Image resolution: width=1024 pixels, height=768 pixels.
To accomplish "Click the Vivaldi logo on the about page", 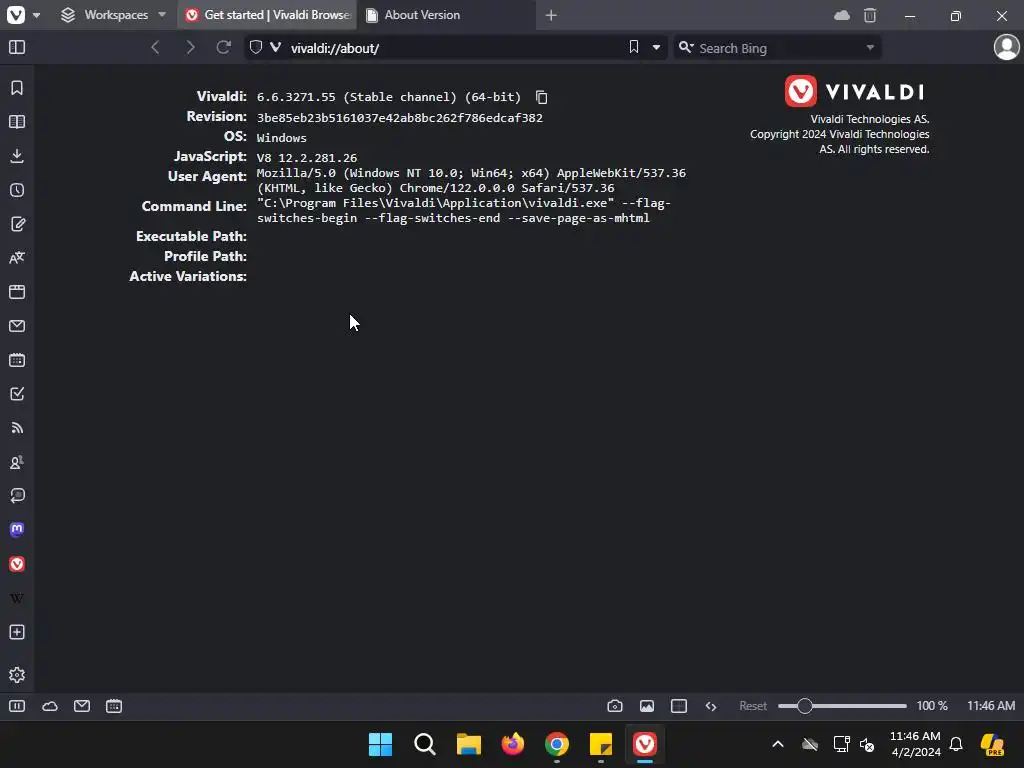I will (855, 91).
